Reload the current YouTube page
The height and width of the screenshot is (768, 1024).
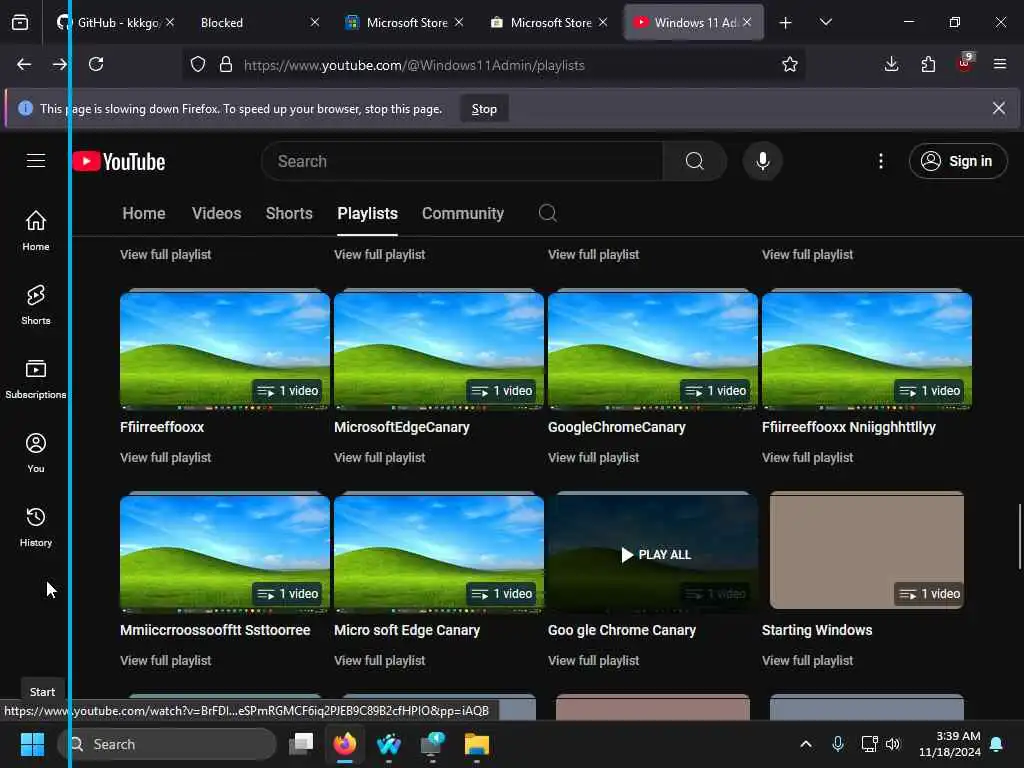click(x=96, y=64)
